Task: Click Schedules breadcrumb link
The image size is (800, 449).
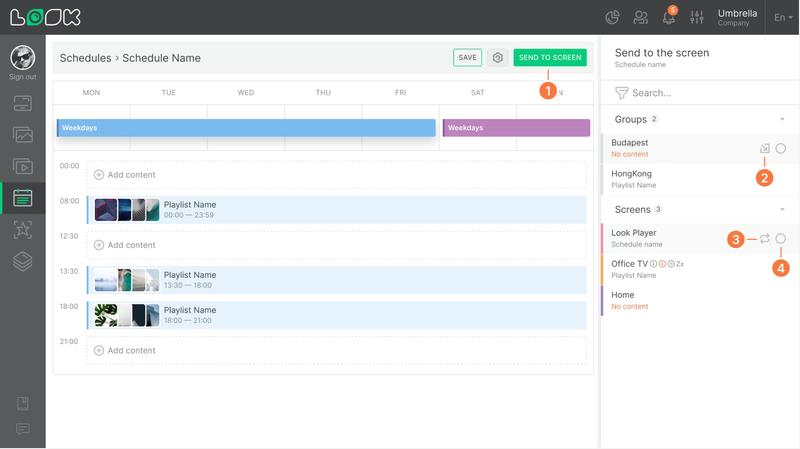Action: coord(85,58)
